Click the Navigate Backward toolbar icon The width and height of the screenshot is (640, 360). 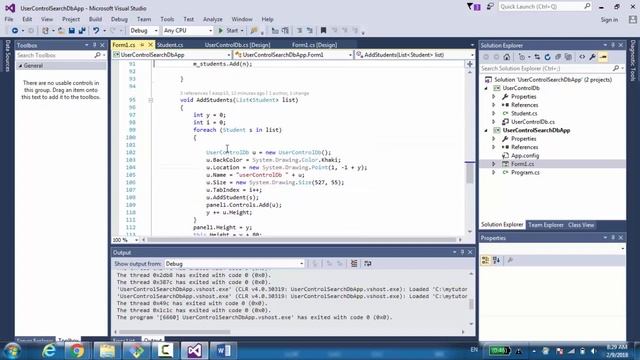click(x=15, y=31)
